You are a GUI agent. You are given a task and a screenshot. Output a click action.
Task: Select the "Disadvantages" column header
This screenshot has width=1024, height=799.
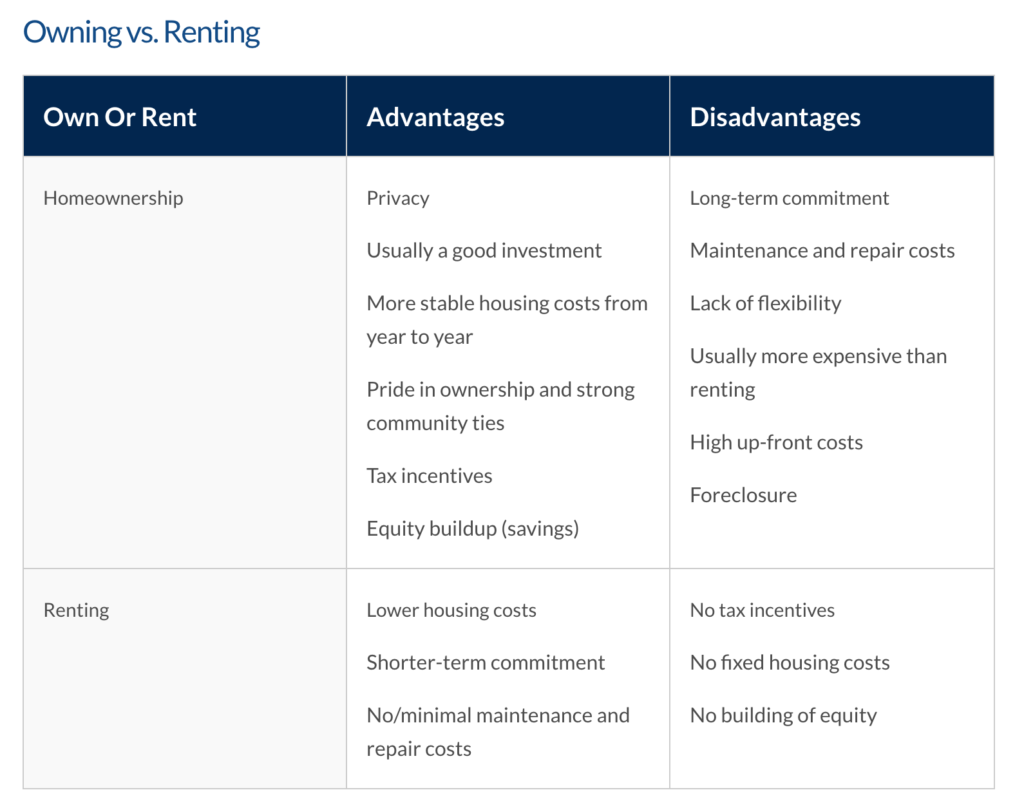pos(775,117)
